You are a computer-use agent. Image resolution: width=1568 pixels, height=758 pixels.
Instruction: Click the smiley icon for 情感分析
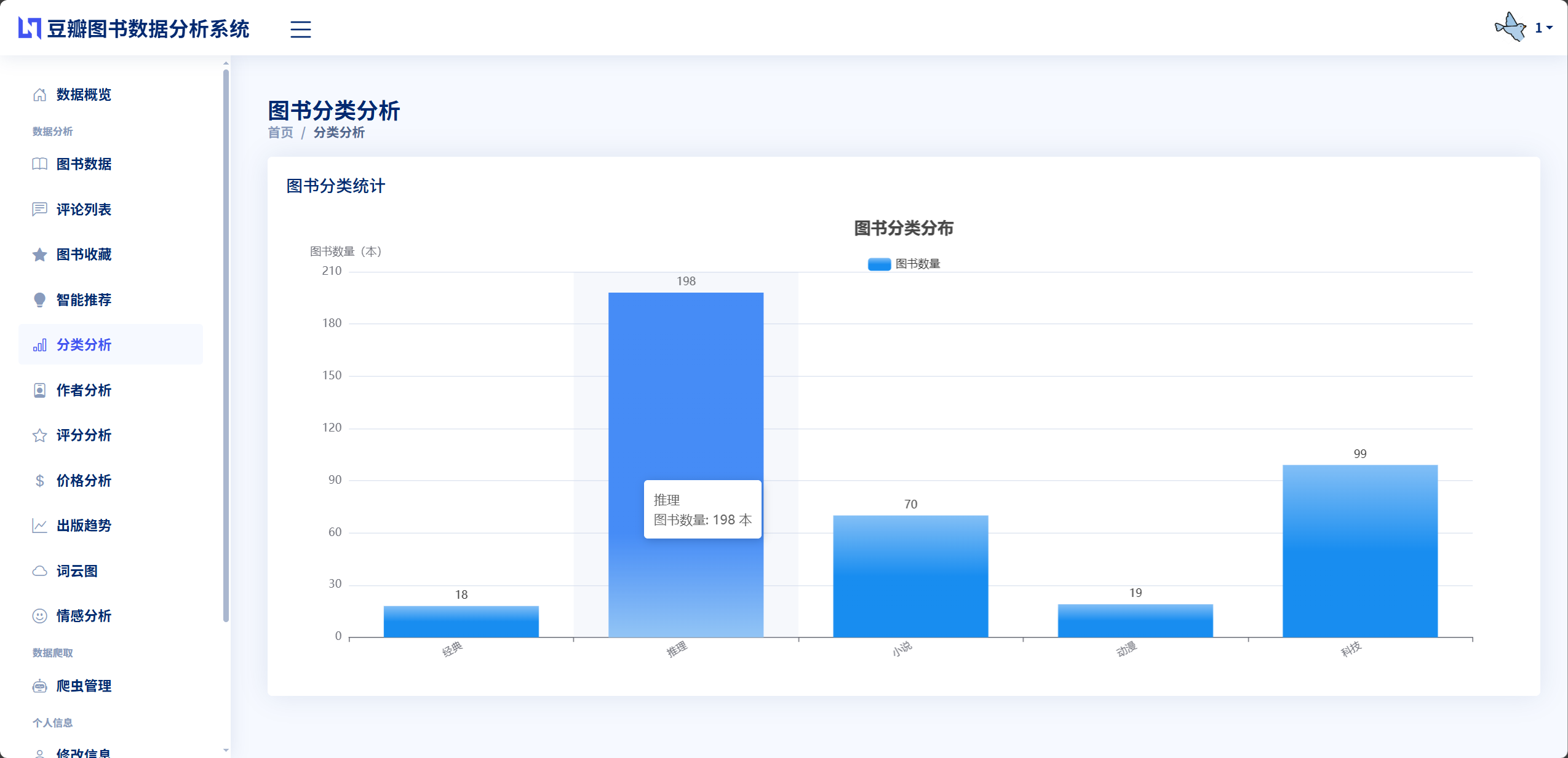[x=39, y=616]
